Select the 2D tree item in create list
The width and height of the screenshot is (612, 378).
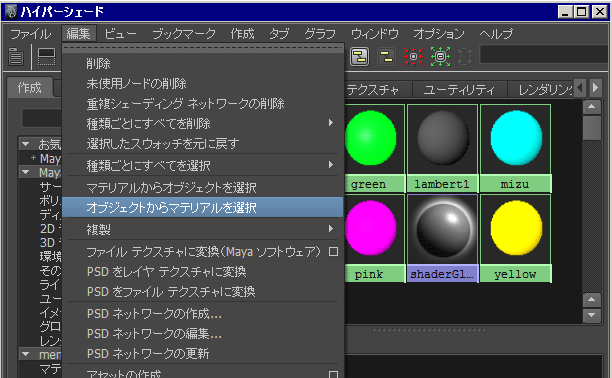[x=48, y=228]
